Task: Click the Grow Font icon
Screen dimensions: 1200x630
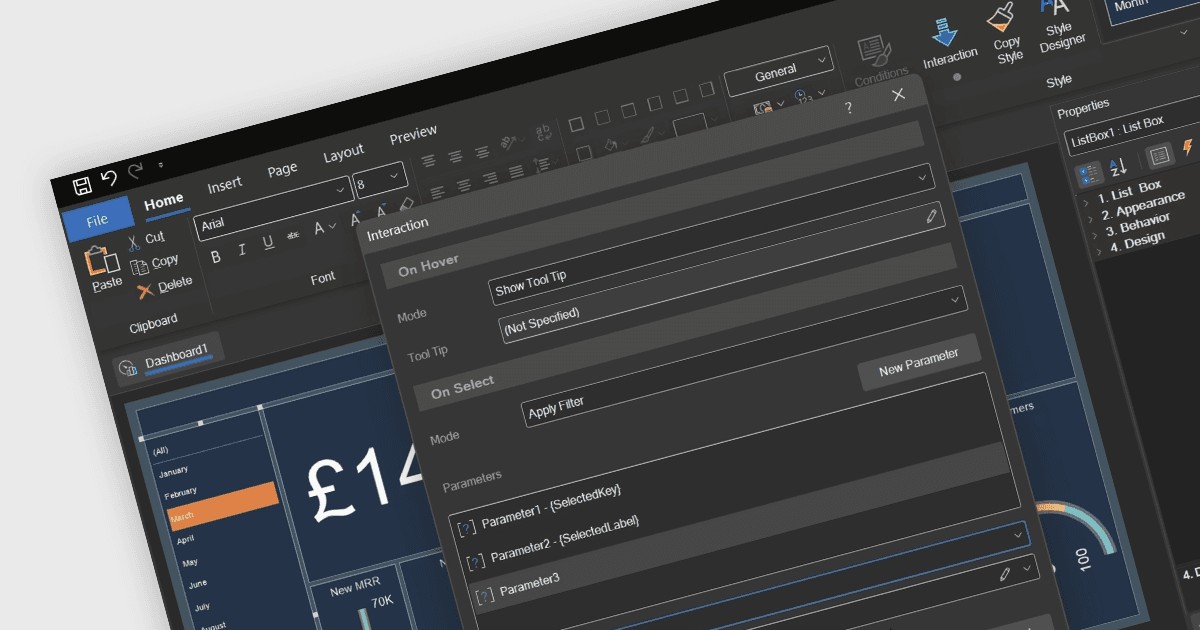Action: [x=356, y=219]
